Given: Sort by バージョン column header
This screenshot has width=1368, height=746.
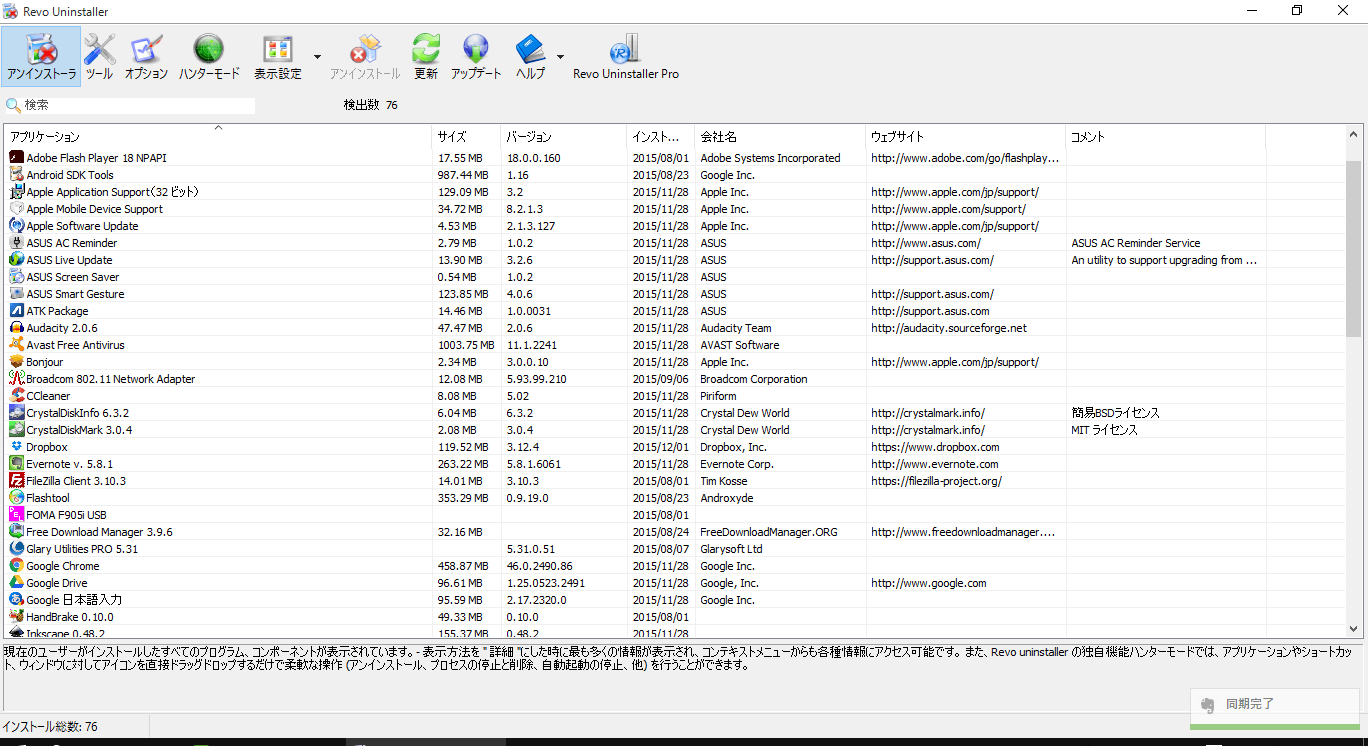Looking at the screenshot, I should coord(563,136).
